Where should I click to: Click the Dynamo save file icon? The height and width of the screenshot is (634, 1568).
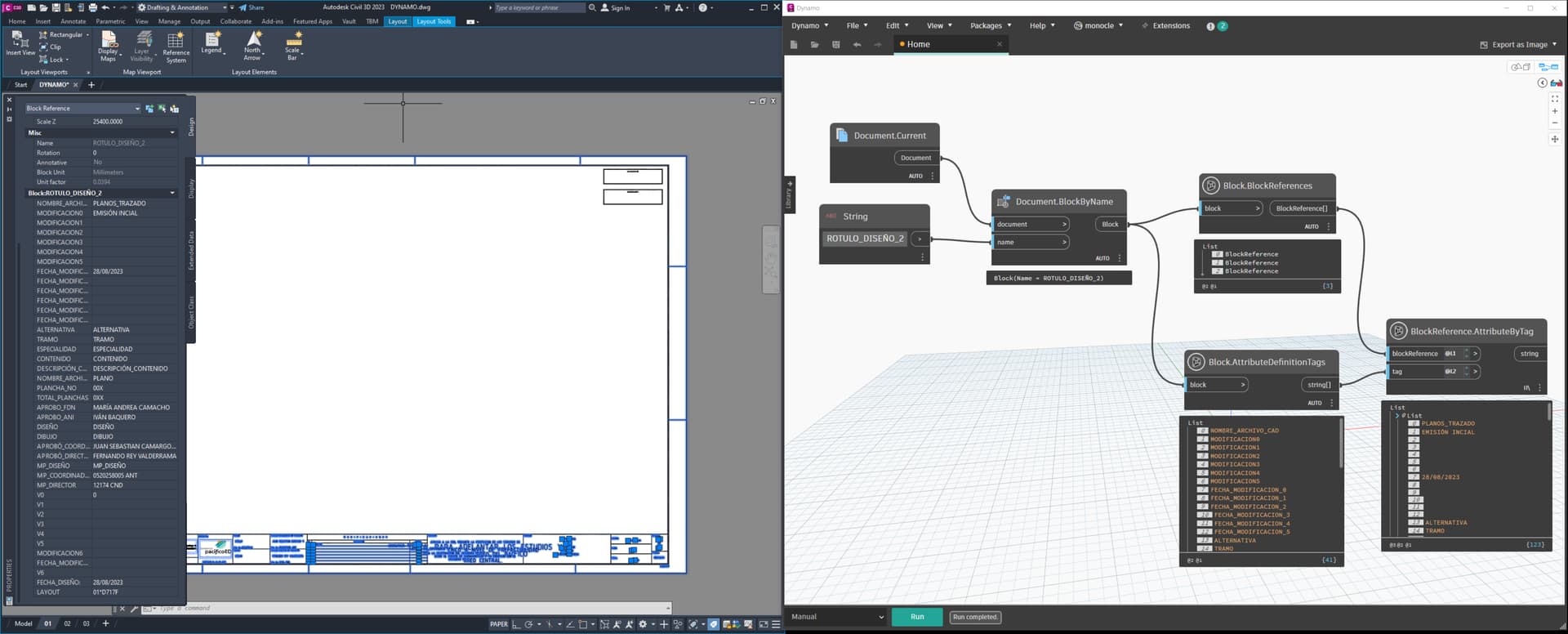(835, 45)
